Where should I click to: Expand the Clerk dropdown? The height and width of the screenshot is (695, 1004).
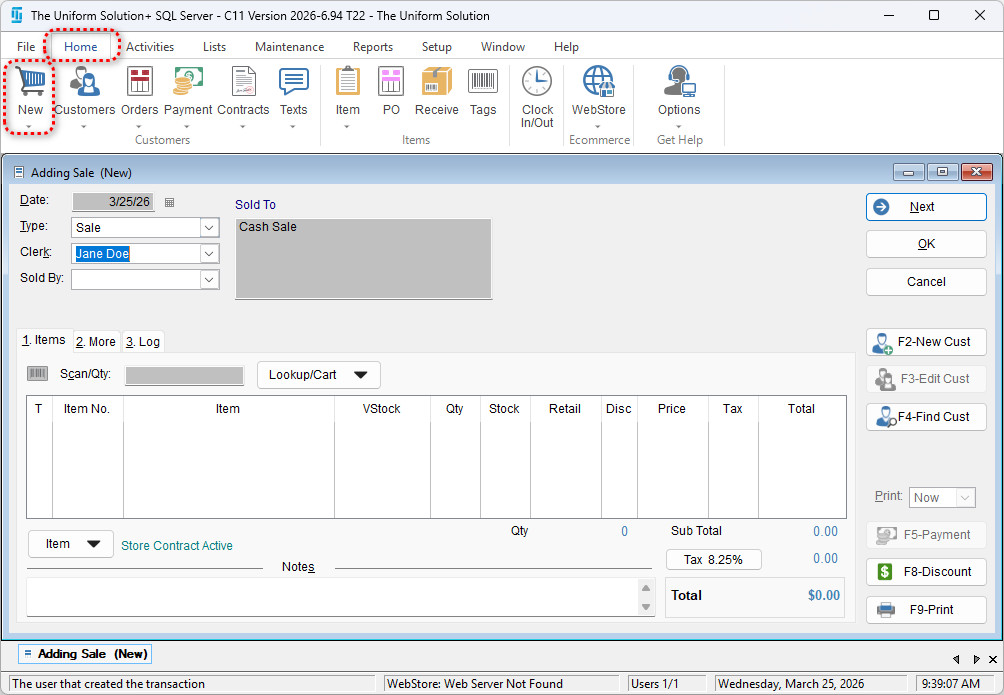[x=209, y=254]
